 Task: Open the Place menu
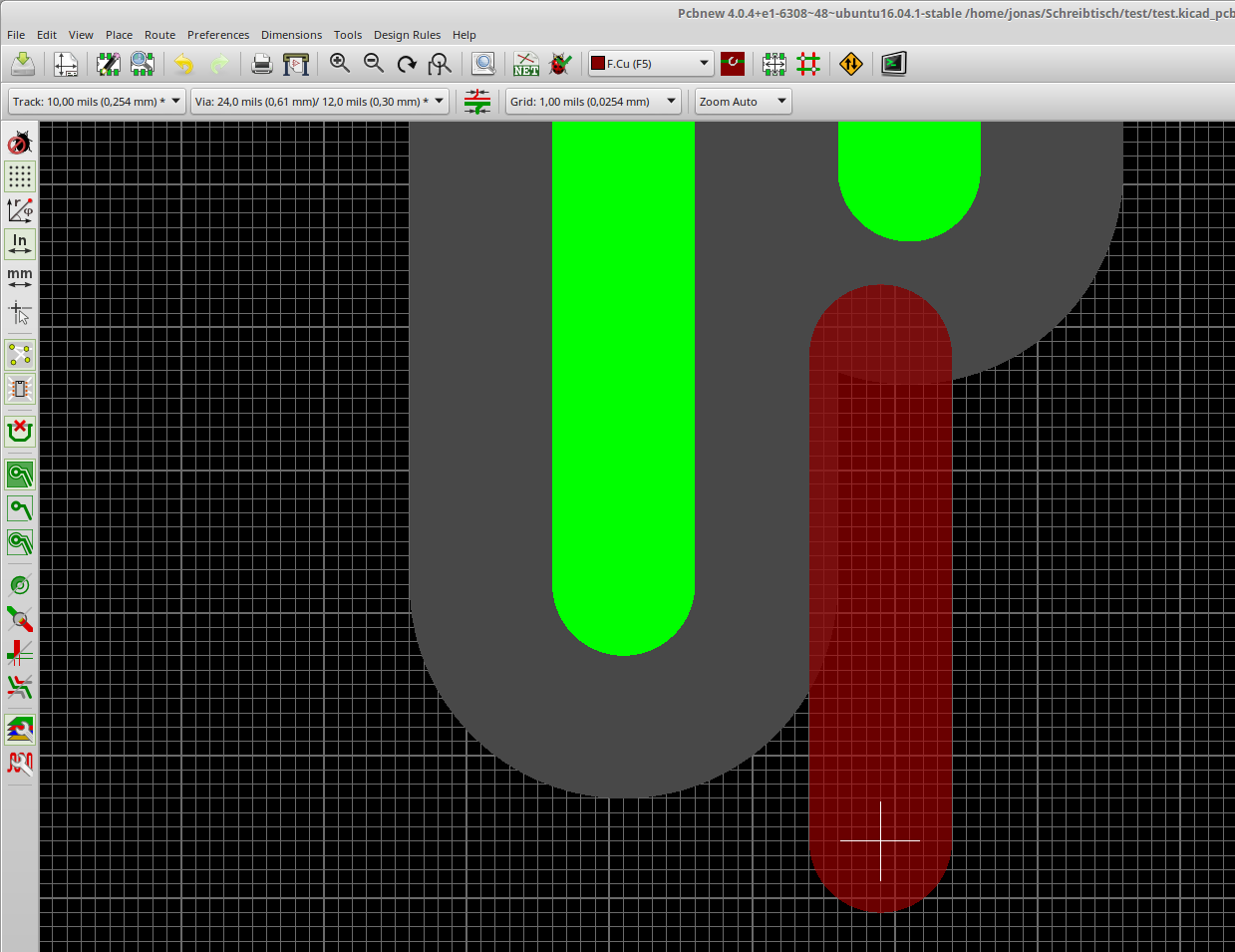pyautogui.click(x=120, y=35)
